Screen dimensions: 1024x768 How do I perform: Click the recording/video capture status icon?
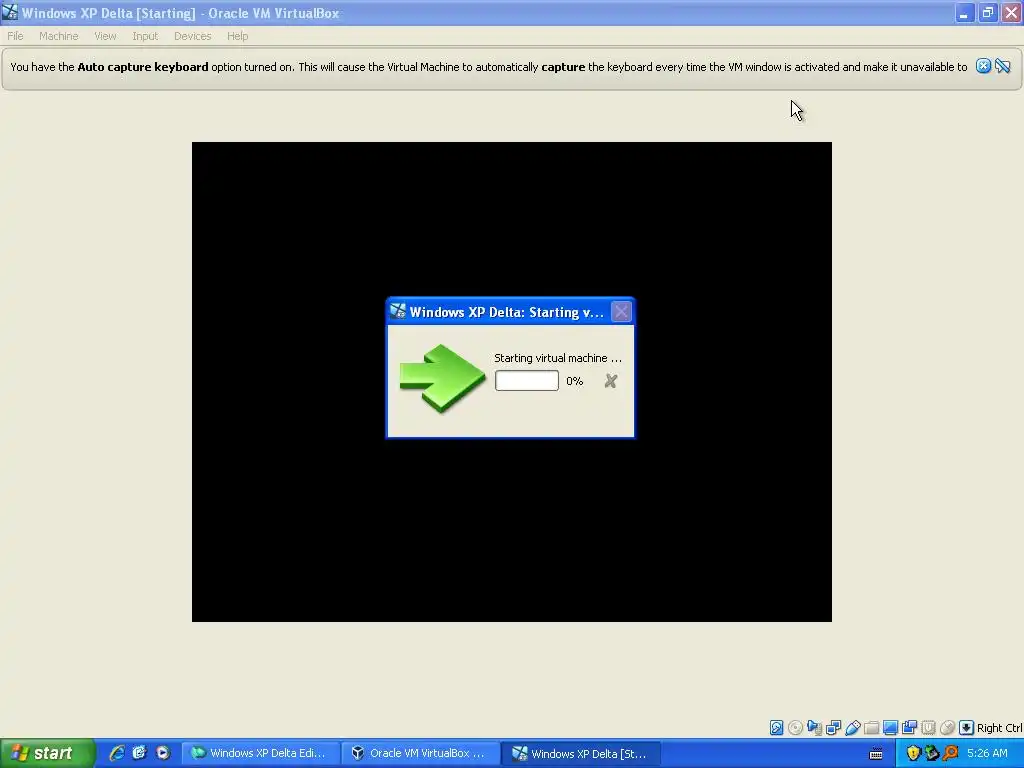909,728
